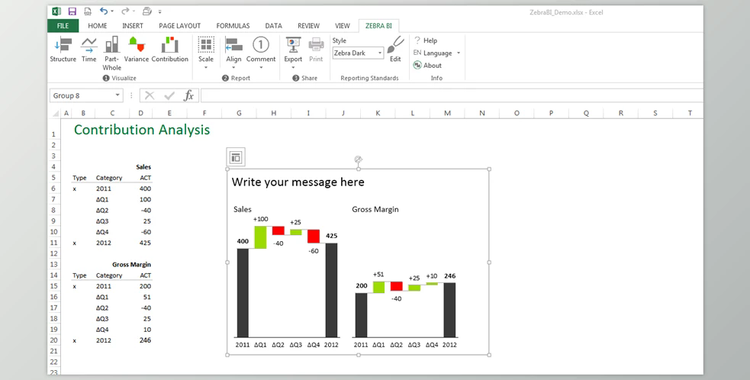Open the VIEW tab
Image resolution: width=750 pixels, height=380 pixels.
[x=342, y=26]
